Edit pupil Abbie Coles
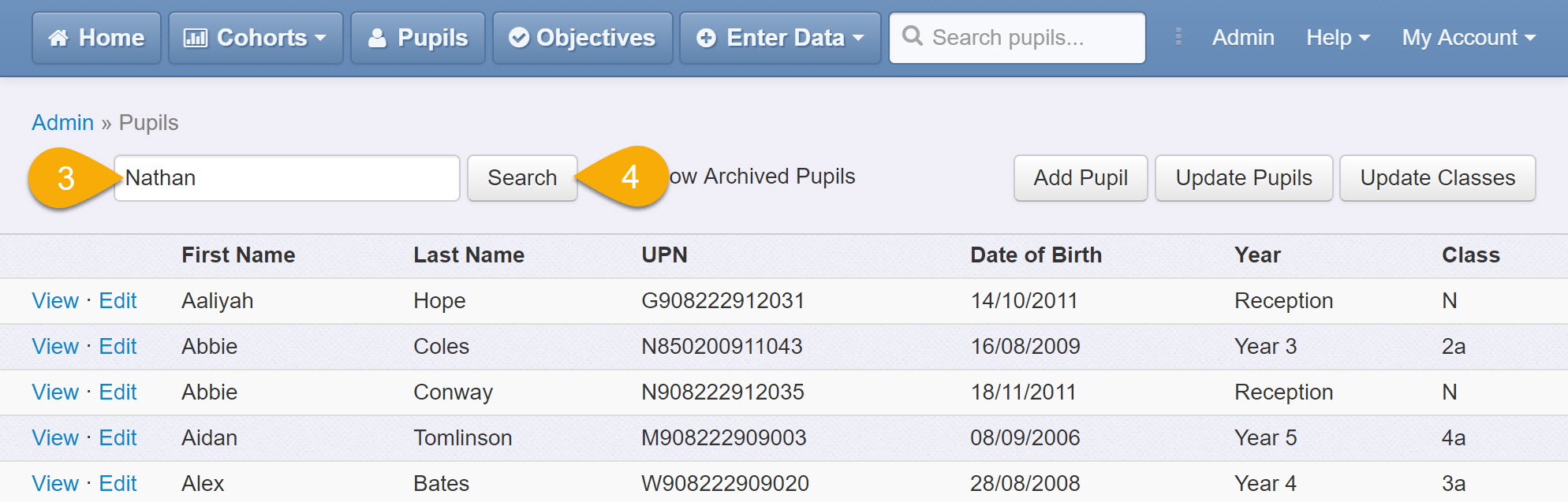Screen dimensions: 1568x502 118,347
